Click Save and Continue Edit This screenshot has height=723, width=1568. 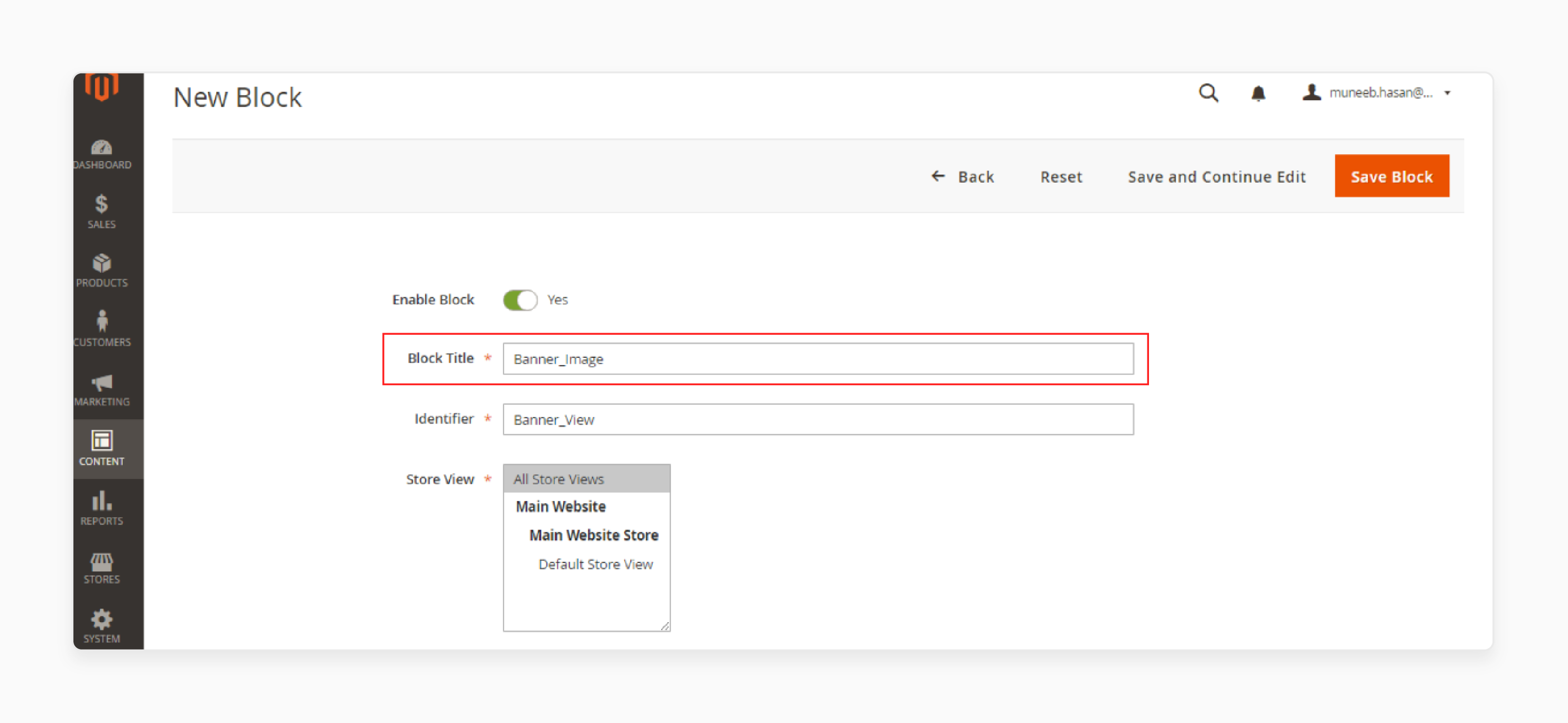1216,177
